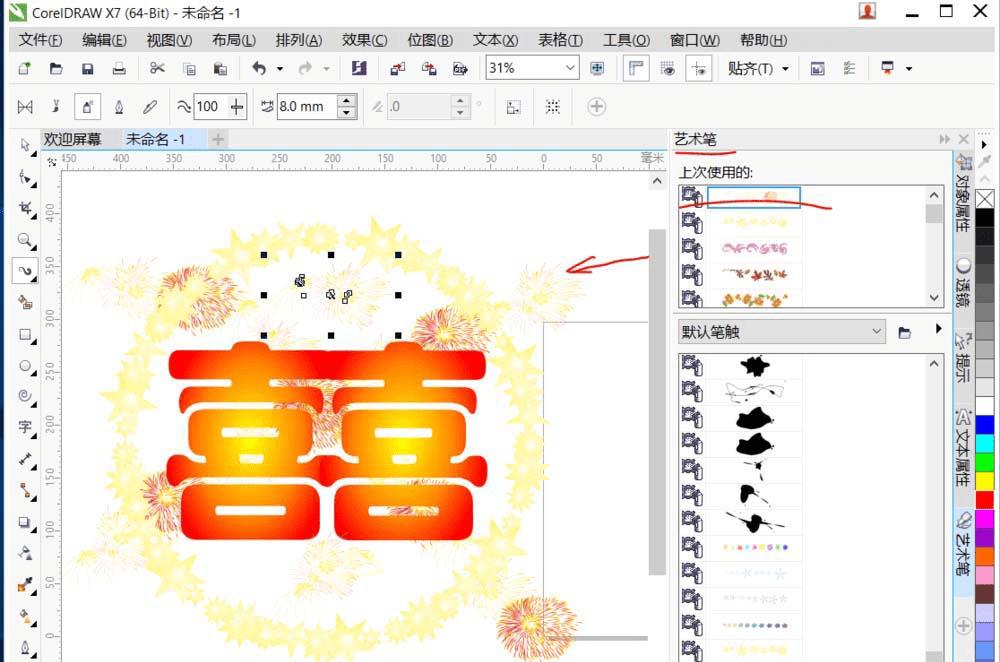The image size is (1000, 662).
Task: Select the Crop tool
Action: tap(25, 208)
